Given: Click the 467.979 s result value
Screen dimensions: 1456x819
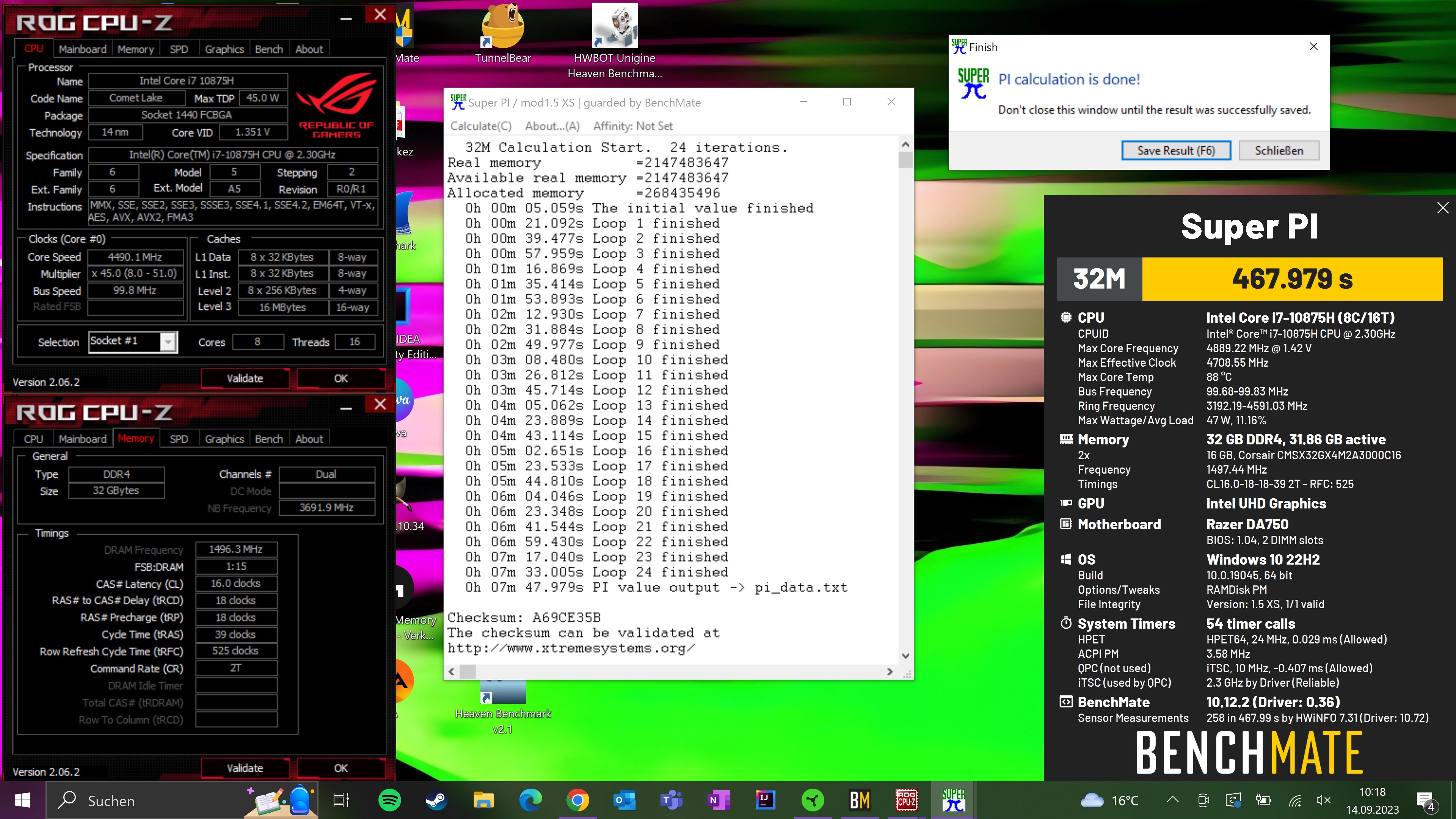Looking at the screenshot, I should (x=1292, y=279).
